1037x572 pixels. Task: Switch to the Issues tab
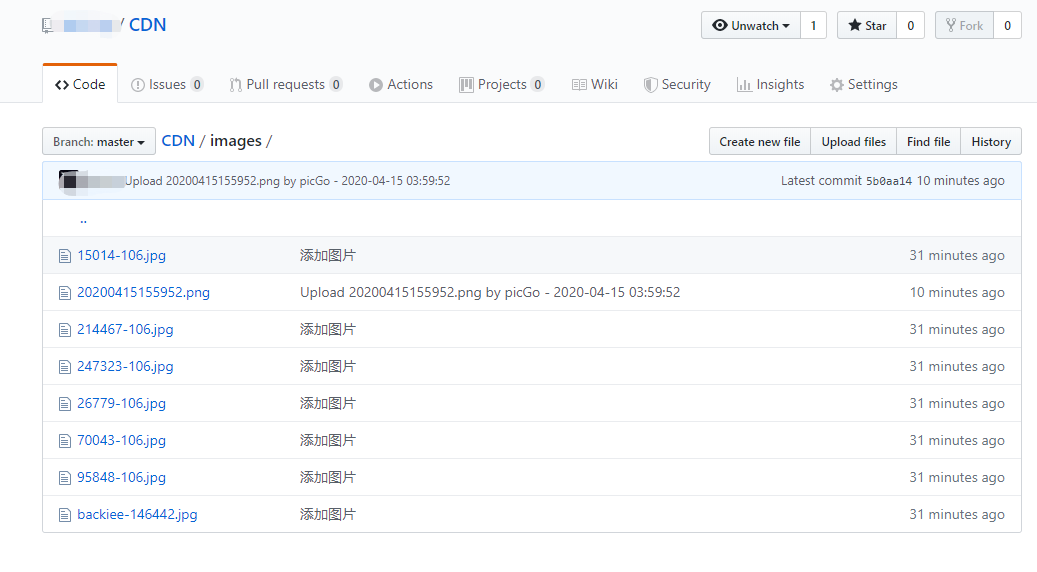click(167, 85)
